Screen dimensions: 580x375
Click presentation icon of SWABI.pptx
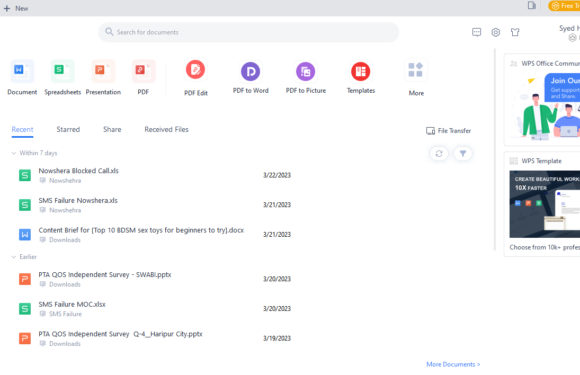coord(25,279)
